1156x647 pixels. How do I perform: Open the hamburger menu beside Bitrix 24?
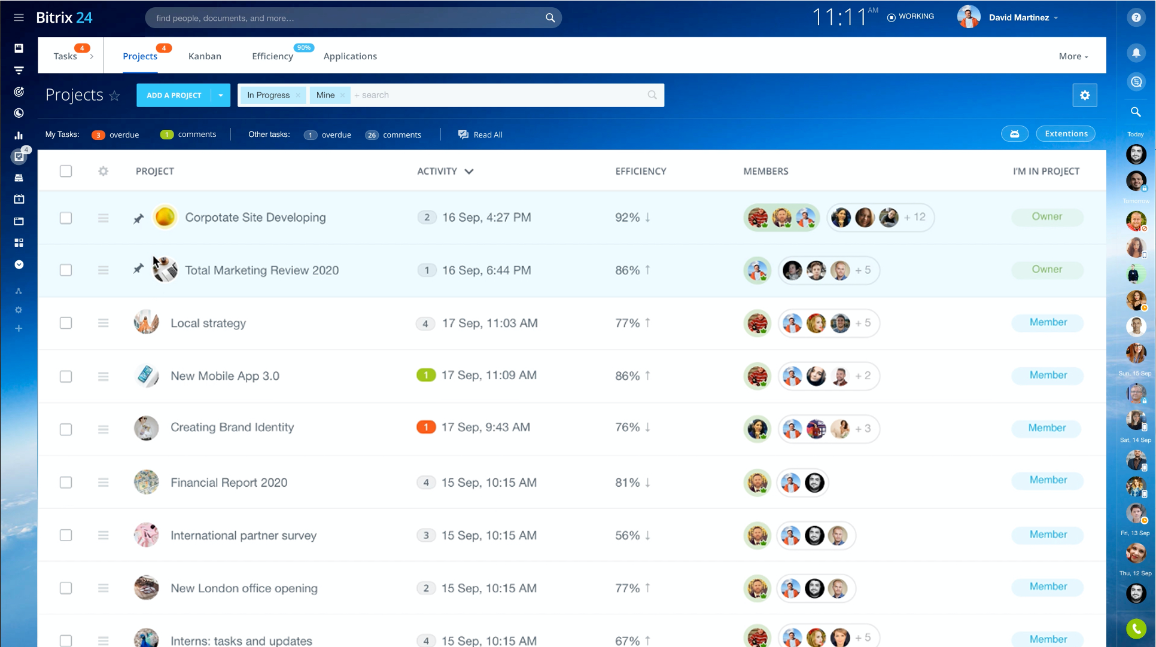pyautogui.click(x=18, y=18)
